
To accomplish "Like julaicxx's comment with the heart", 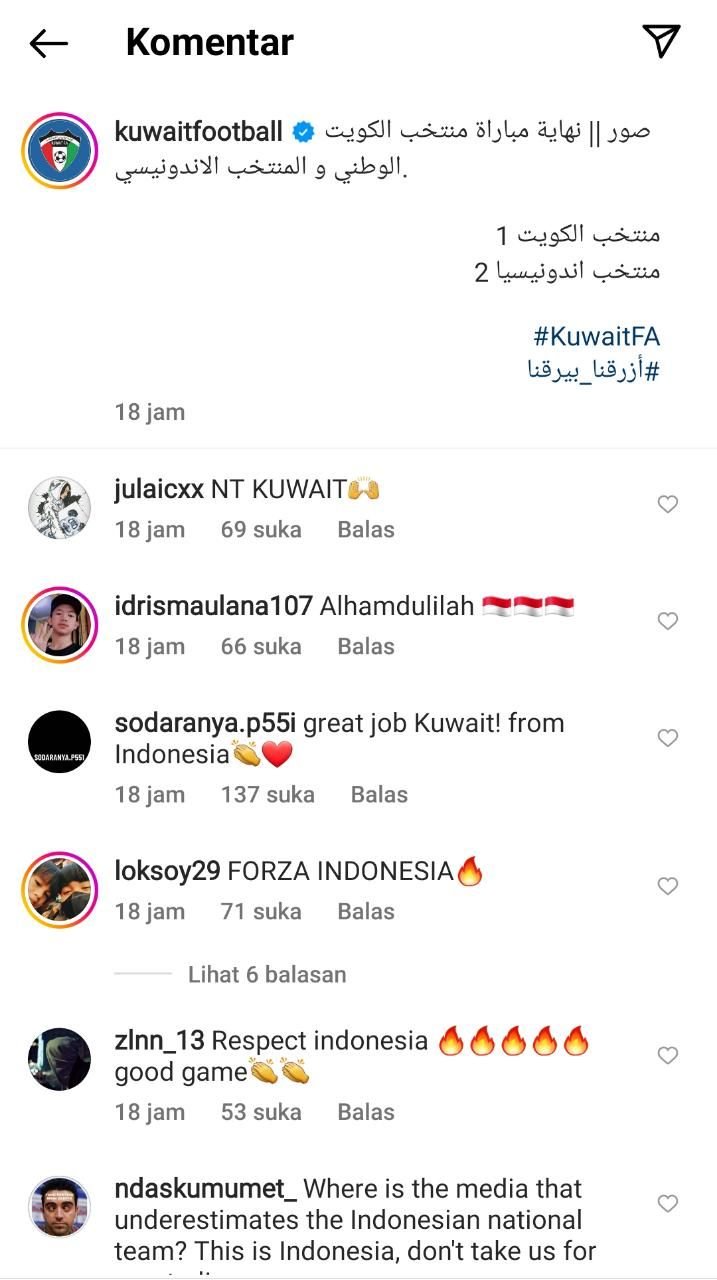I will [x=667, y=505].
